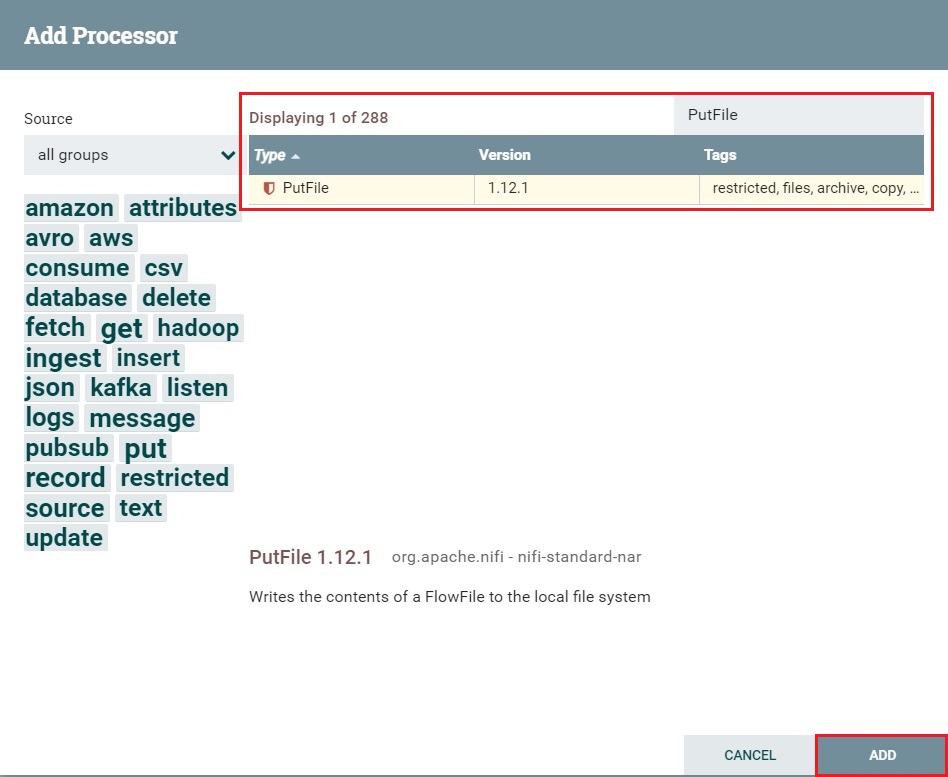948x777 pixels.
Task: Sort the table by the Type column header
Action: pos(362,155)
